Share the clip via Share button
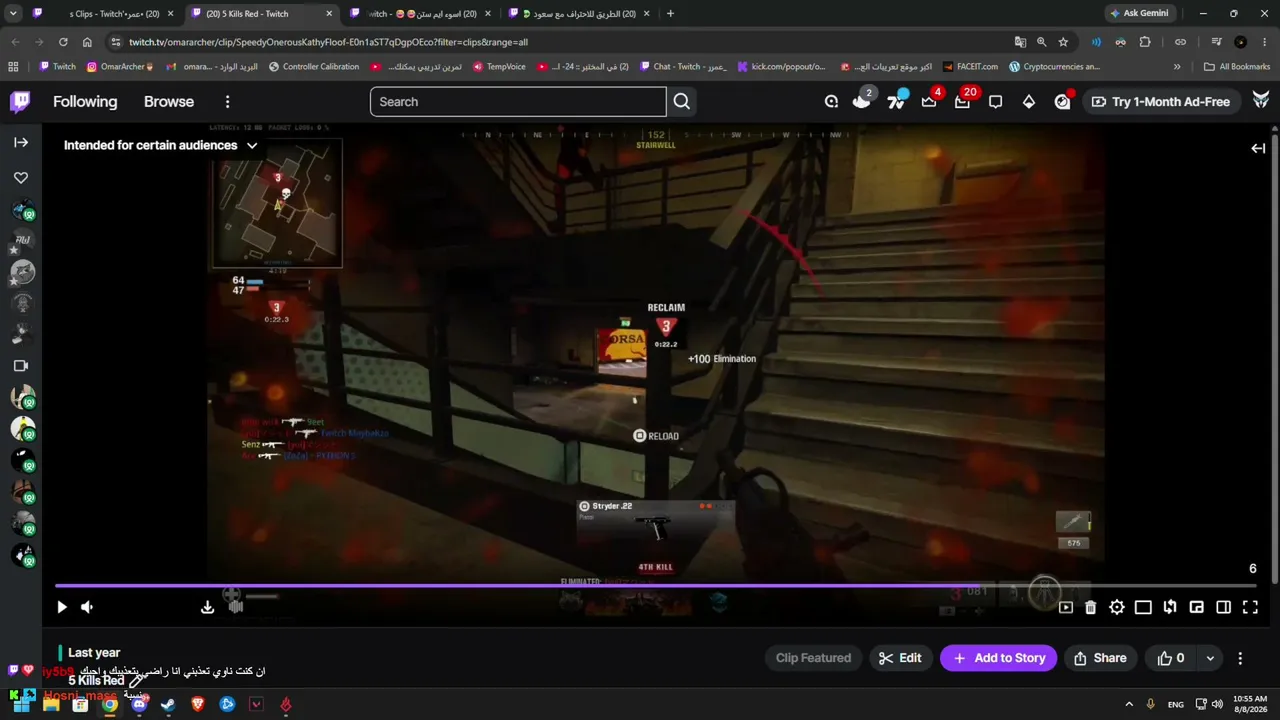The width and height of the screenshot is (1280, 720). pos(1099,658)
